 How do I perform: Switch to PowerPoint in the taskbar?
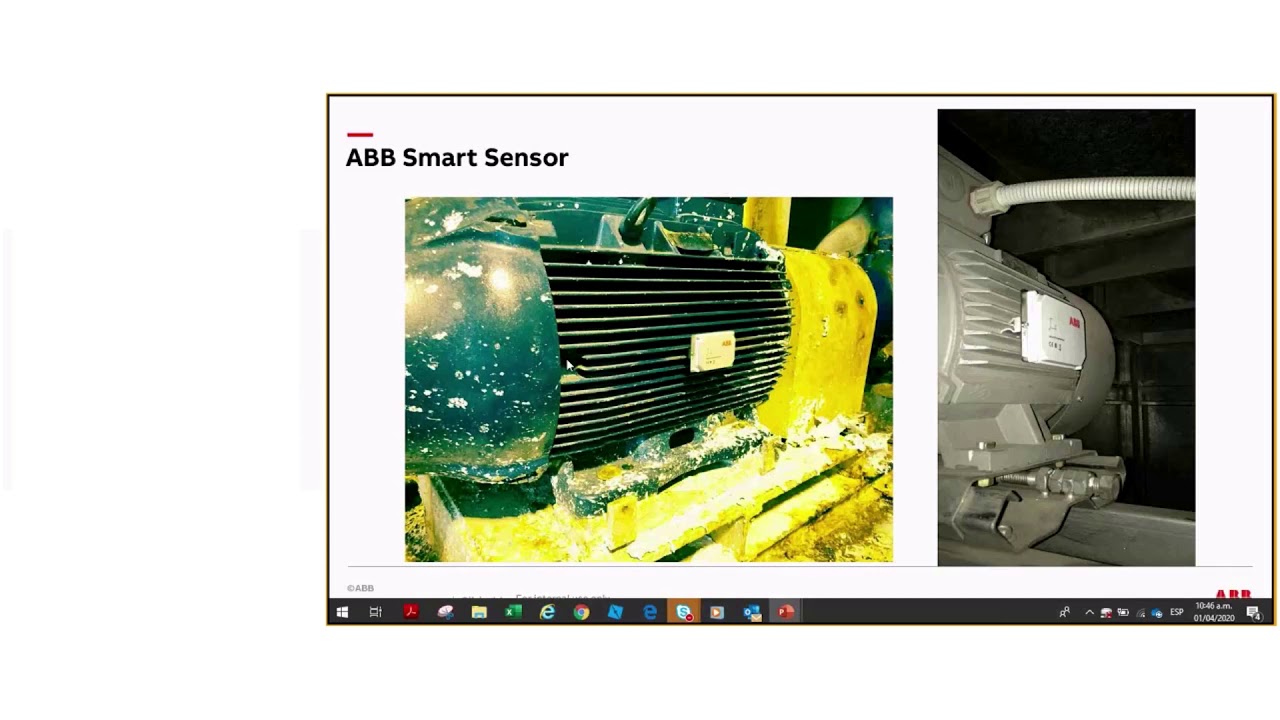786,612
